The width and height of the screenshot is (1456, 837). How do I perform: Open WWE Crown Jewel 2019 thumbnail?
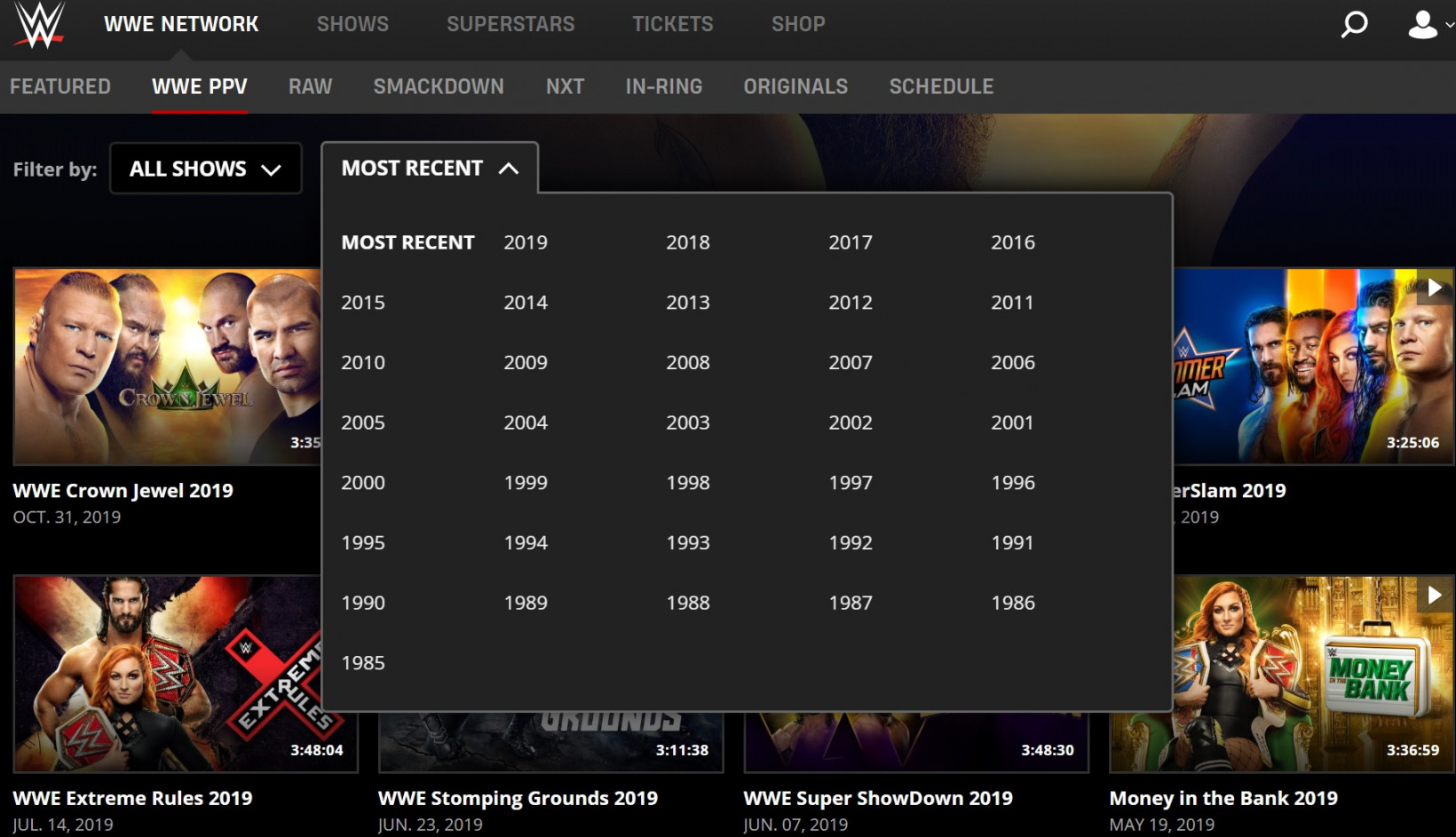pyautogui.click(x=167, y=366)
